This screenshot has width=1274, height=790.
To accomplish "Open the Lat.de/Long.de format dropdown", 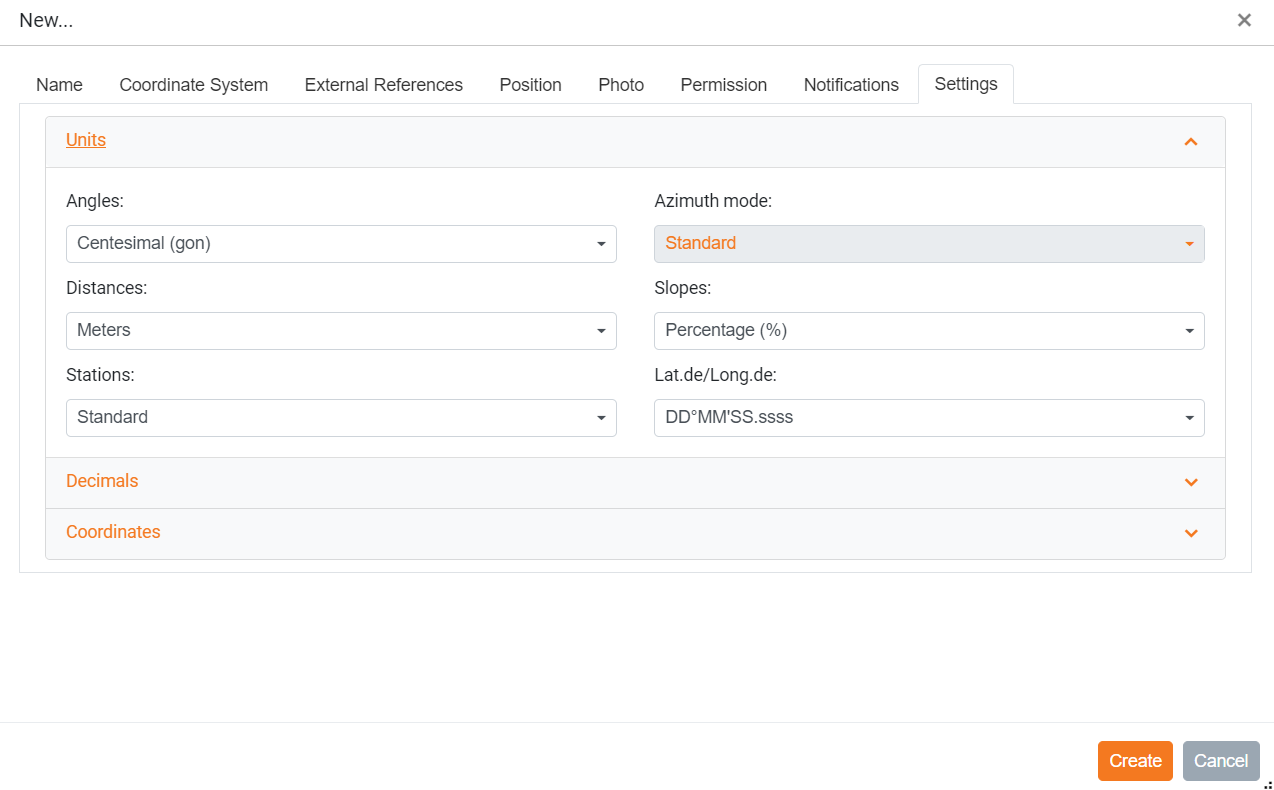I will pyautogui.click(x=929, y=418).
